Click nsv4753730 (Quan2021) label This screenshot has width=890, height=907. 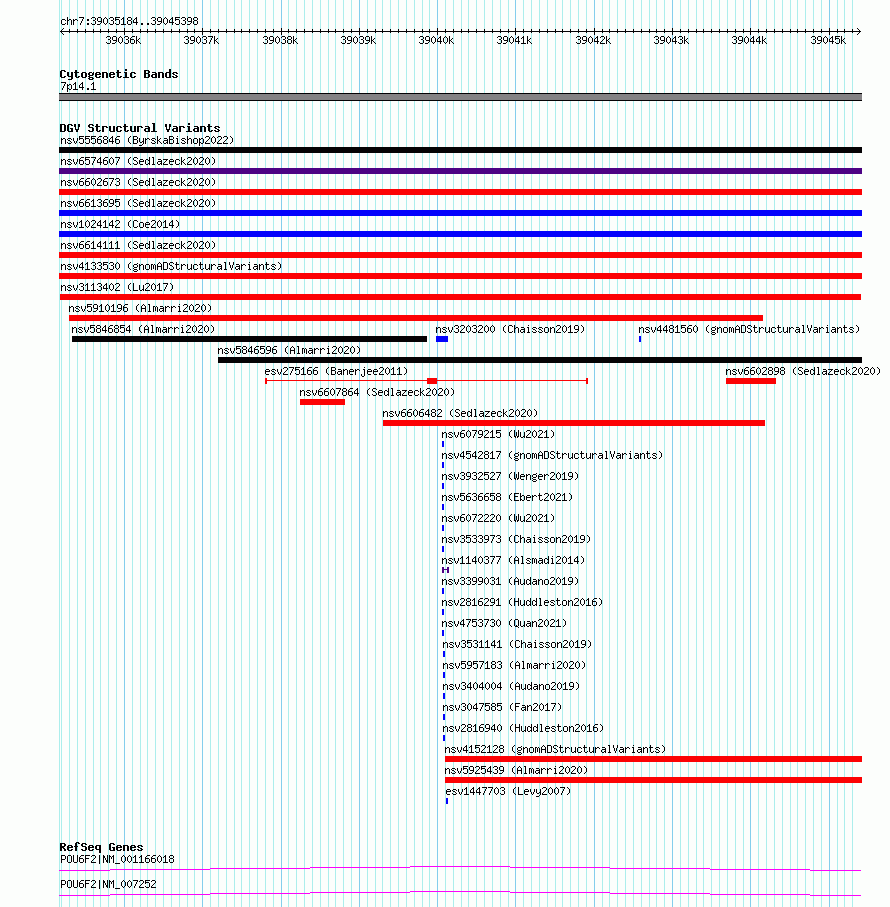504,624
